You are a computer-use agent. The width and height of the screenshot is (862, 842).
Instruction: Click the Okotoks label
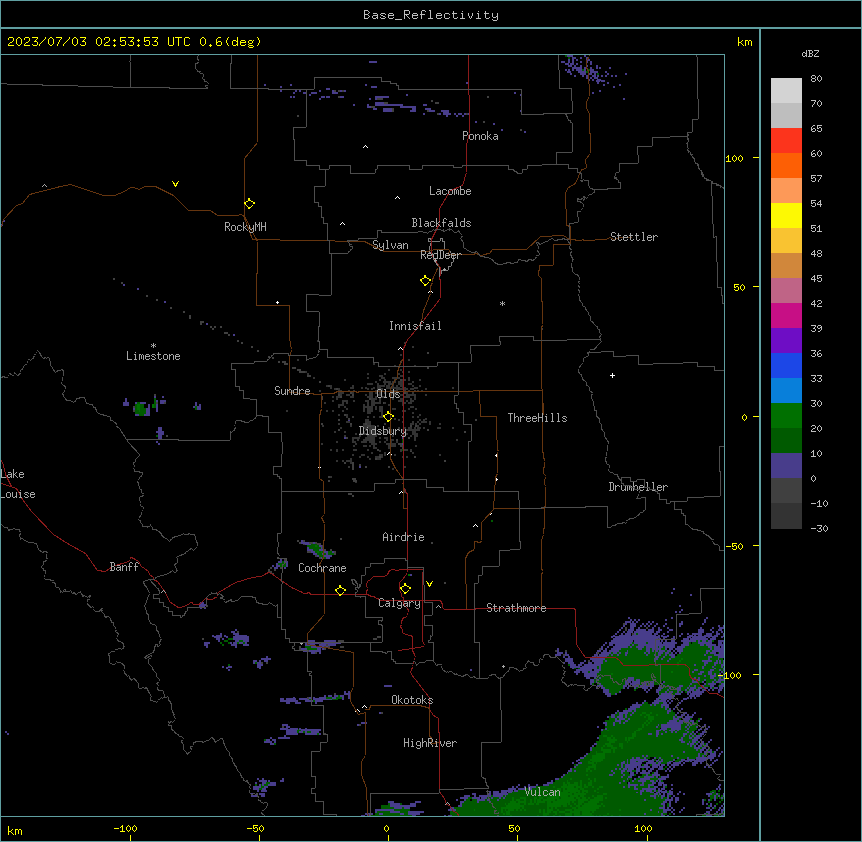[x=412, y=700]
